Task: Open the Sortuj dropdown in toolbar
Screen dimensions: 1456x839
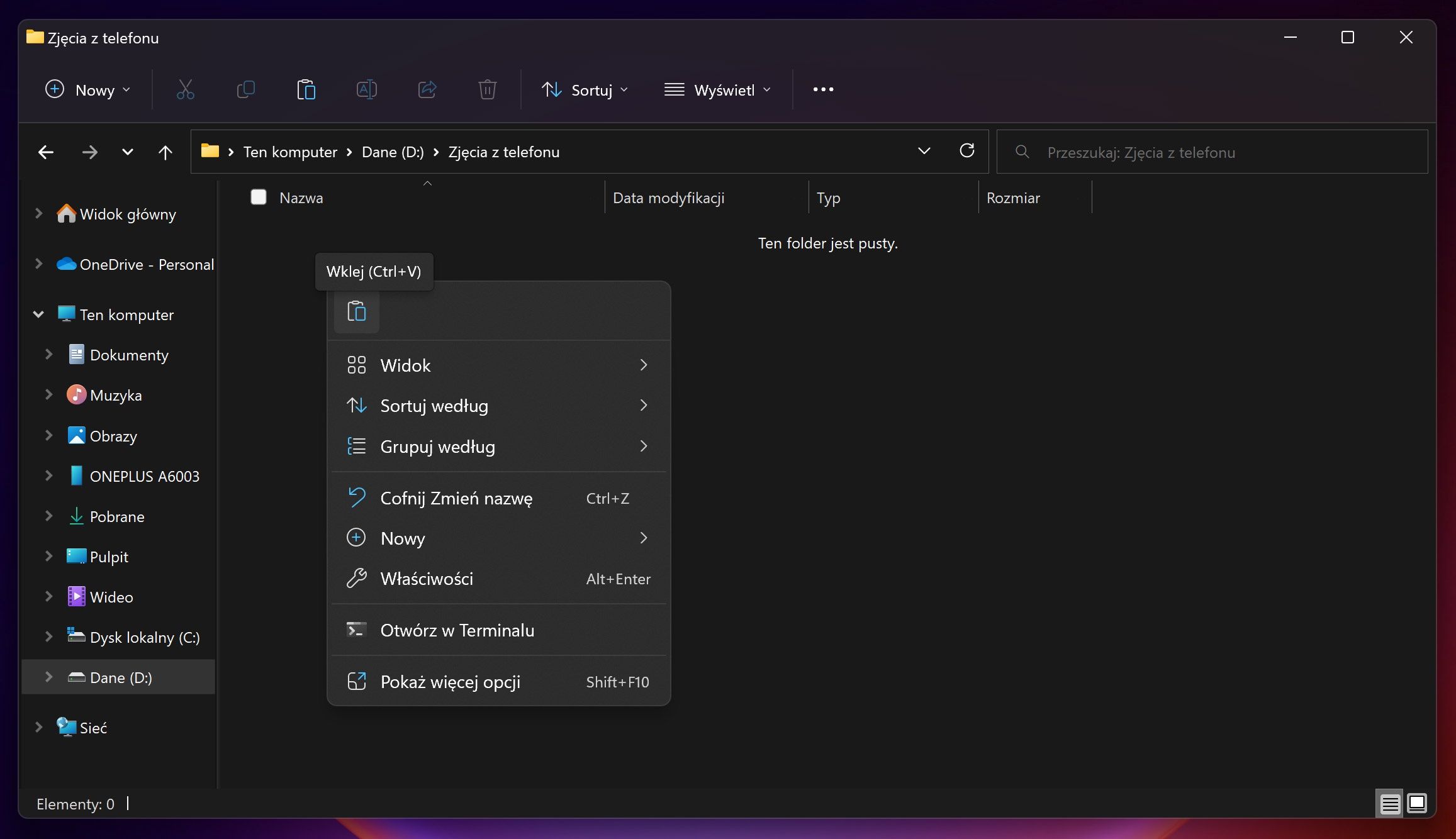Action: [585, 90]
